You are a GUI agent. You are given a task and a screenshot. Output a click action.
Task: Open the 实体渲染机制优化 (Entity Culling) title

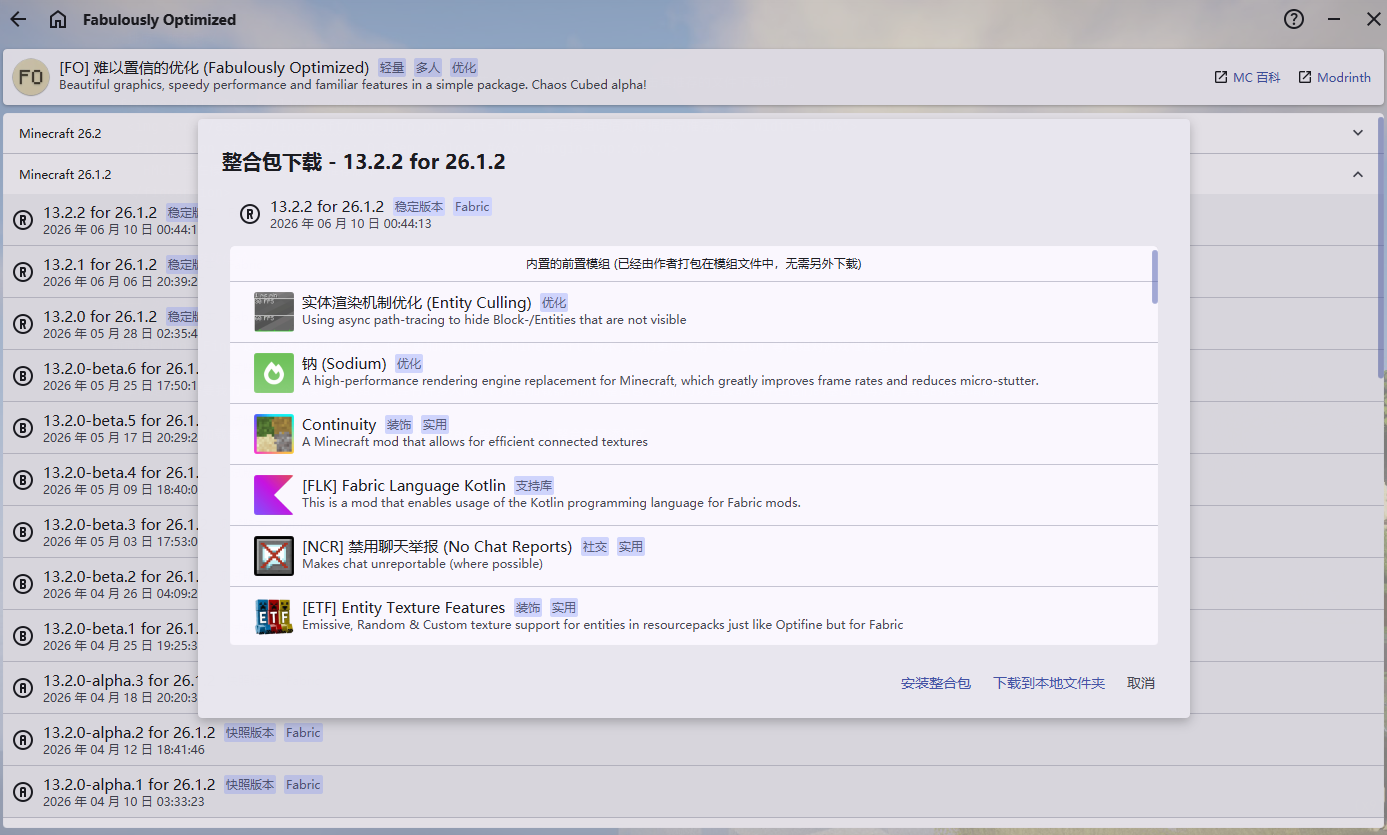416,303
